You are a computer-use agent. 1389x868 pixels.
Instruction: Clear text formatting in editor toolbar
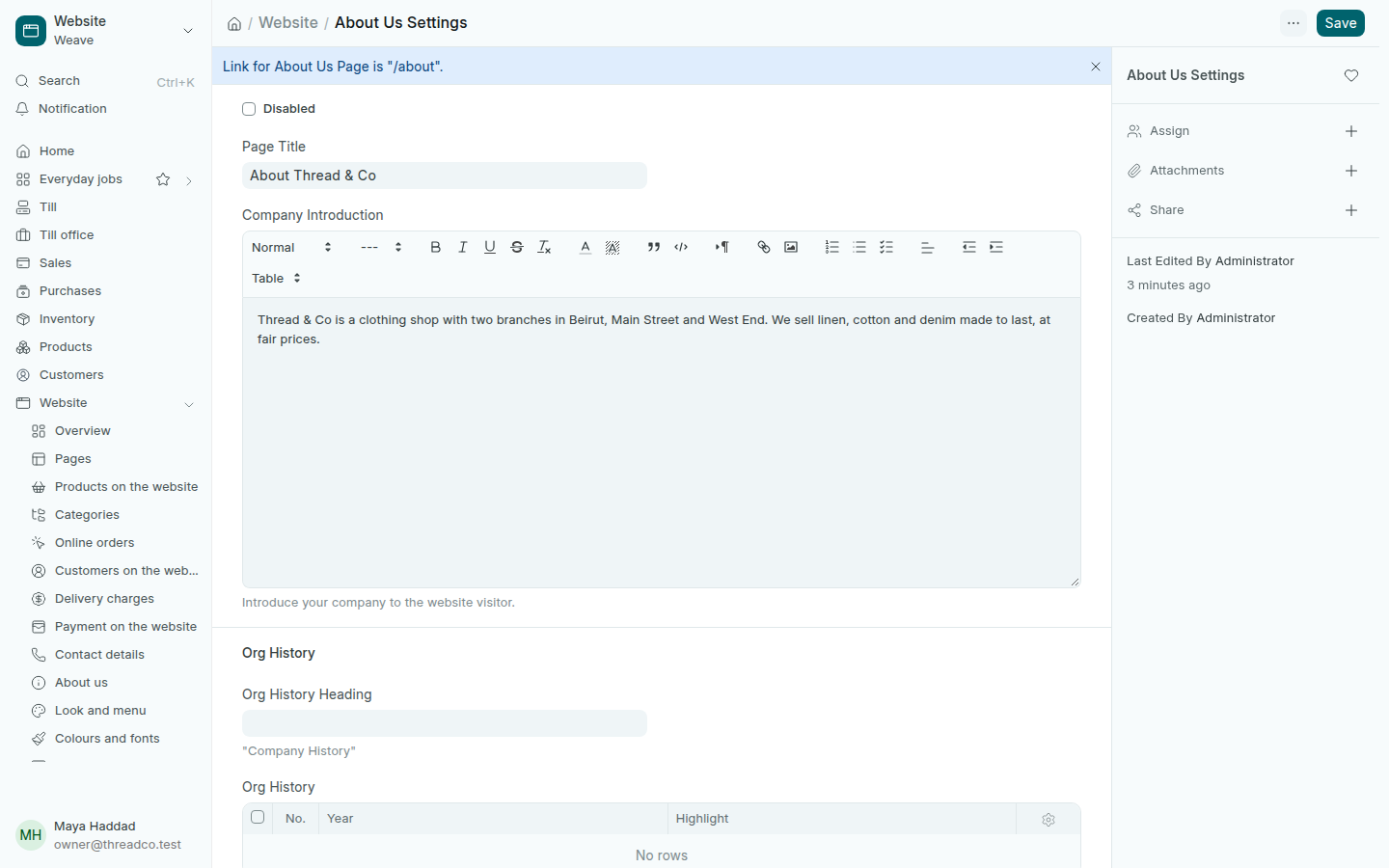click(x=544, y=248)
